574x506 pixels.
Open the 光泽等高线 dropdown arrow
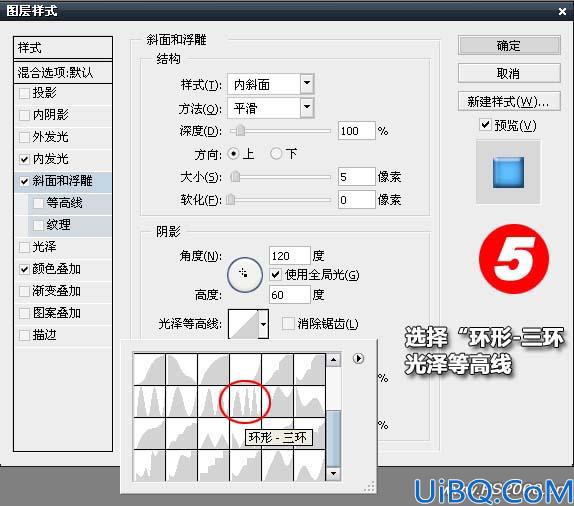263,324
